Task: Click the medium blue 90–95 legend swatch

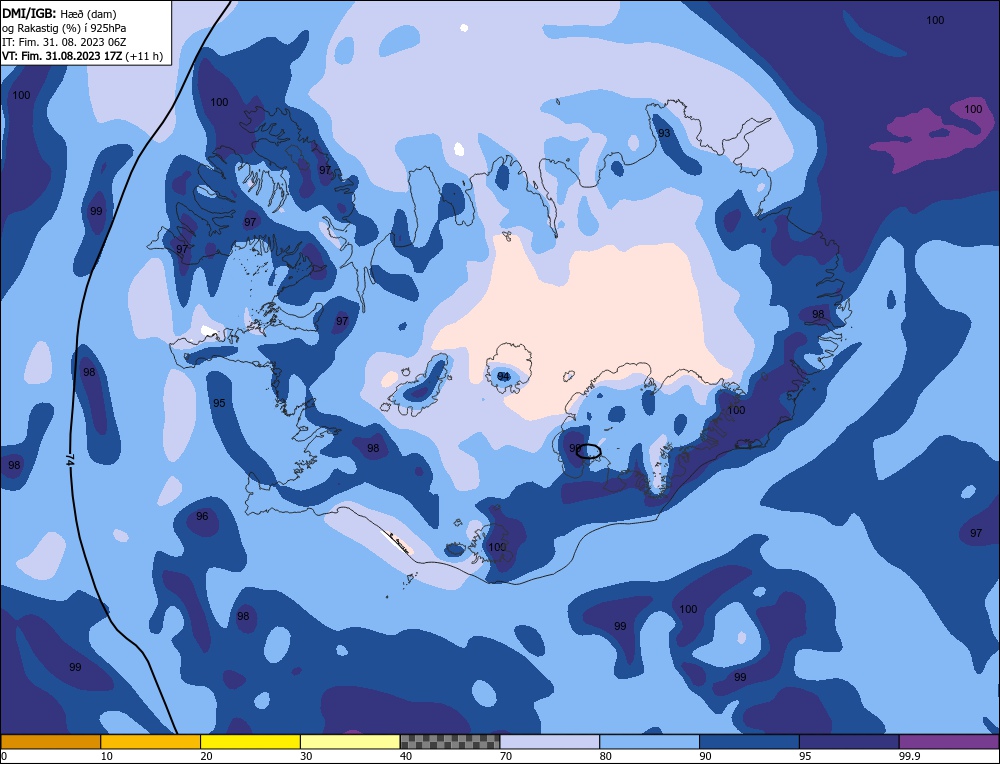Action: point(749,742)
